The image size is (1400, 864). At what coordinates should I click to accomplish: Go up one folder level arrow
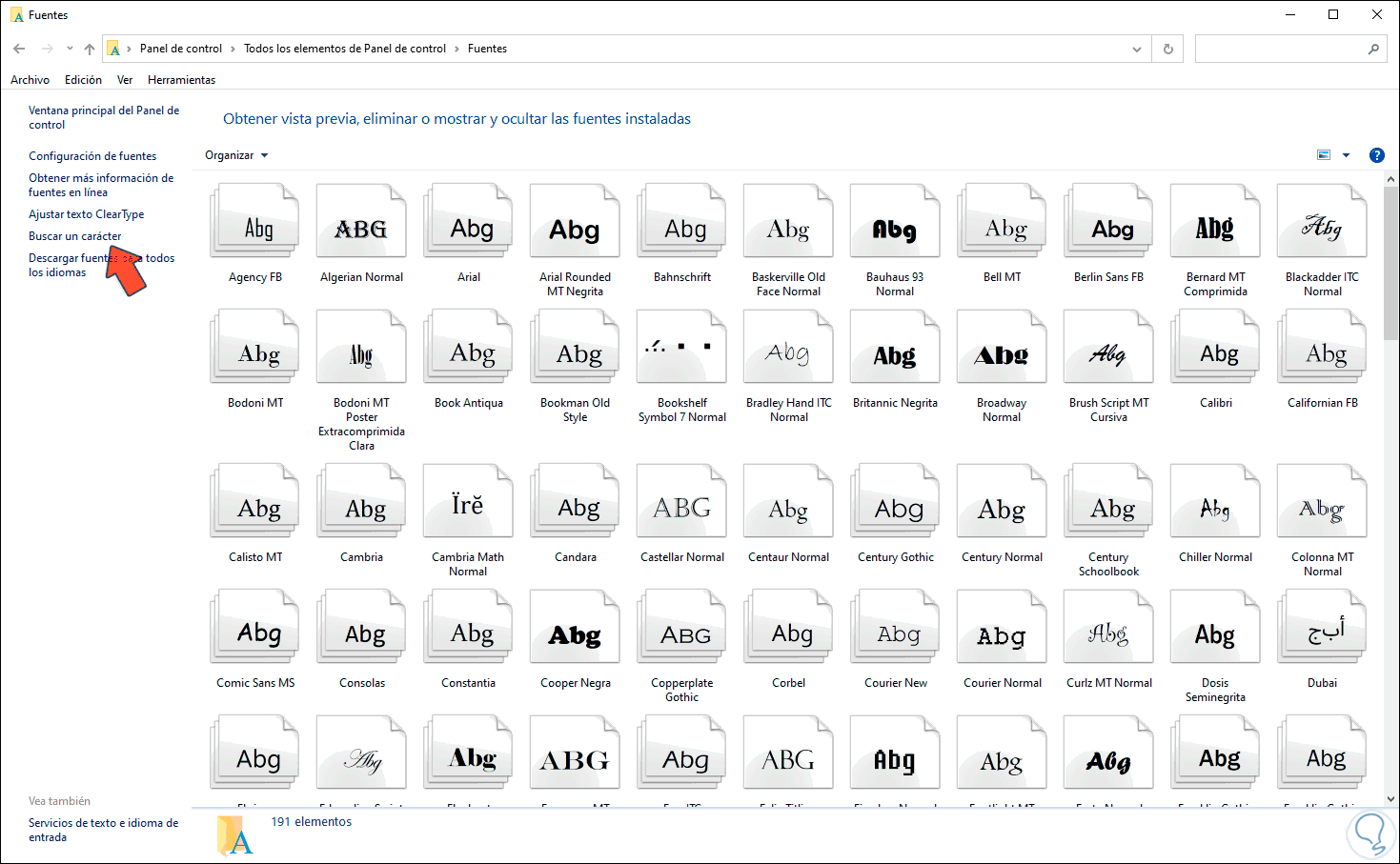(x=90, y=49)
